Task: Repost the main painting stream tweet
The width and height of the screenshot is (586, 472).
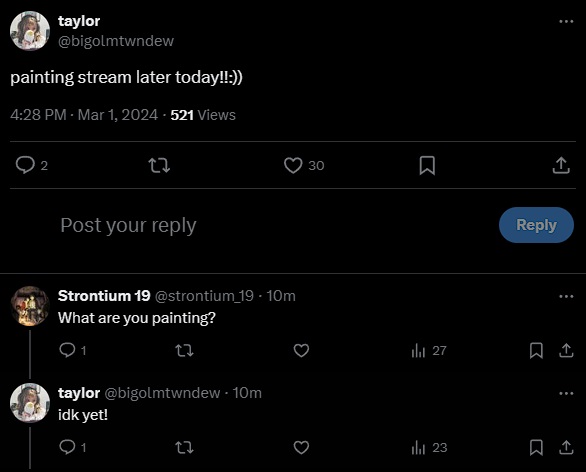Action: pos(159,165)
